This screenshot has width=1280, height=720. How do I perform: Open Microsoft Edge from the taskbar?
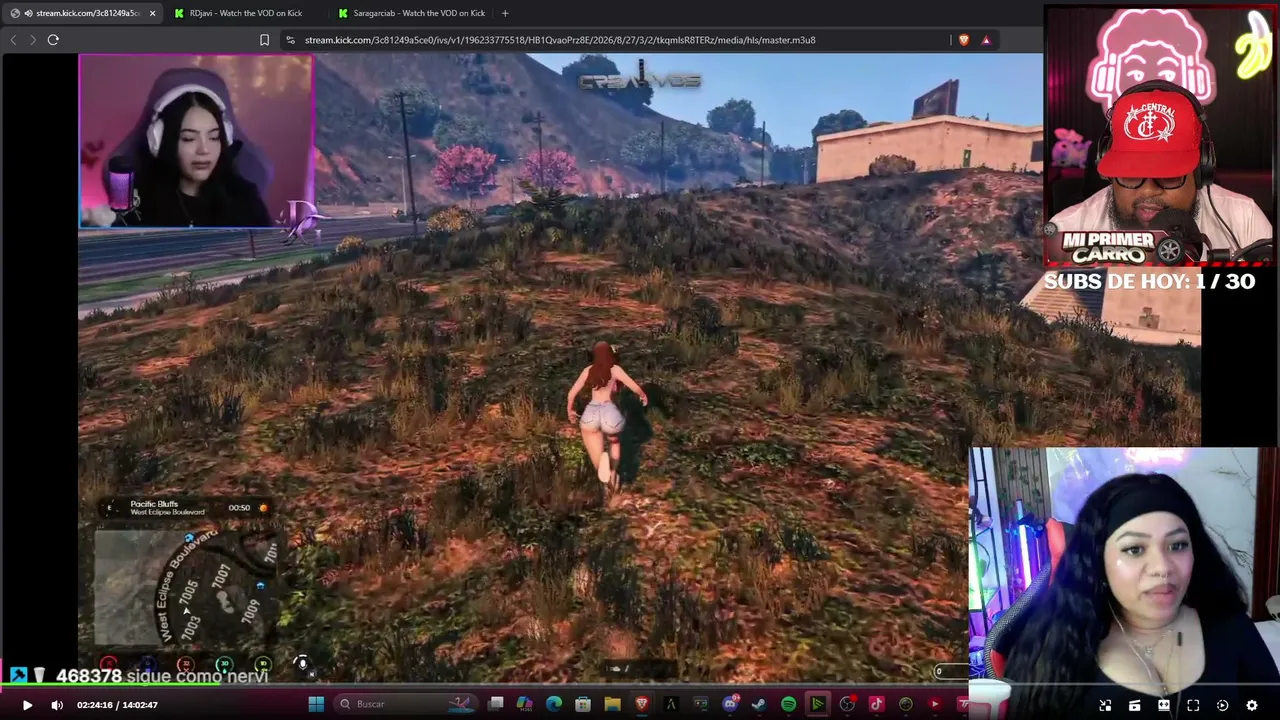(554, 704)
